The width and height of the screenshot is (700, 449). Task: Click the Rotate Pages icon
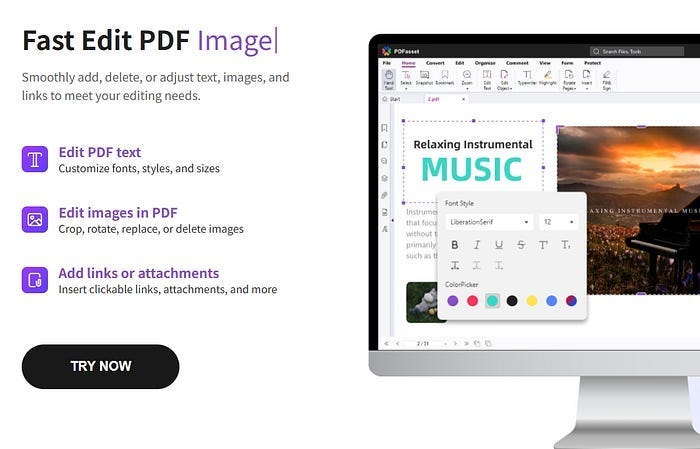569,75
